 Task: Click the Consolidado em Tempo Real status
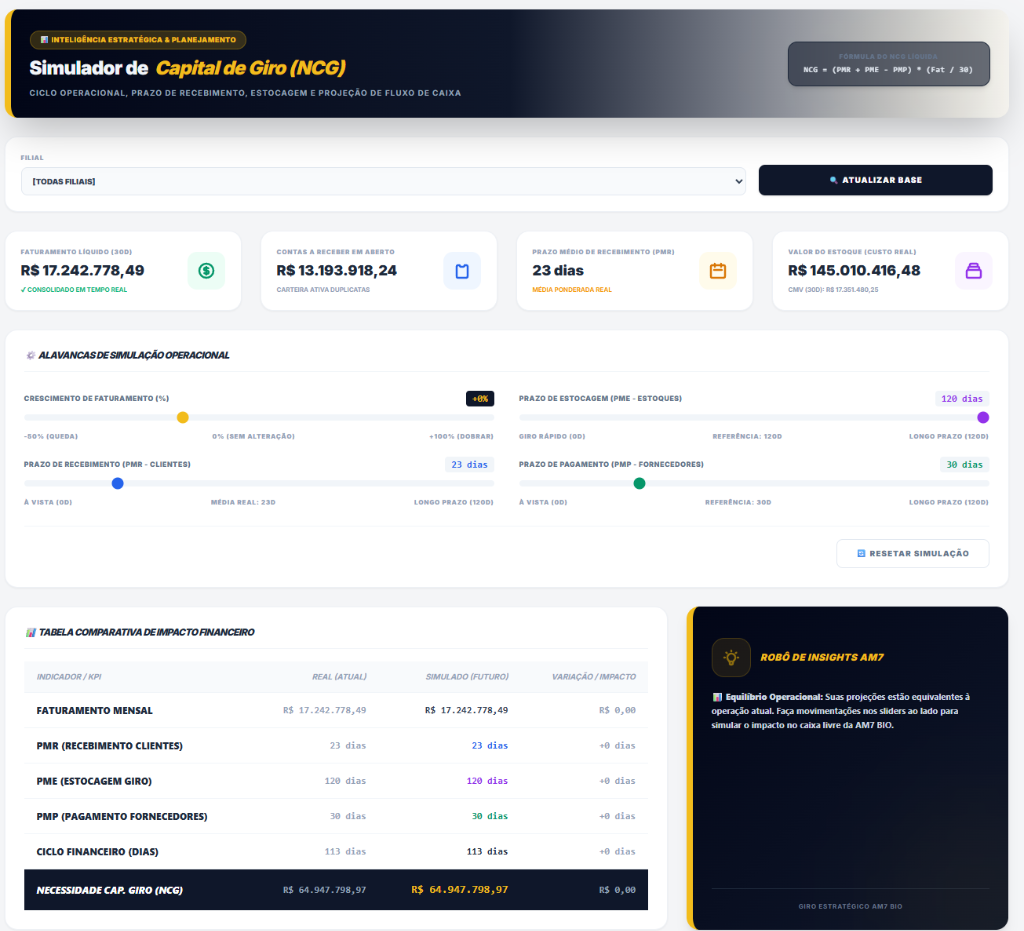pos(74,290)
